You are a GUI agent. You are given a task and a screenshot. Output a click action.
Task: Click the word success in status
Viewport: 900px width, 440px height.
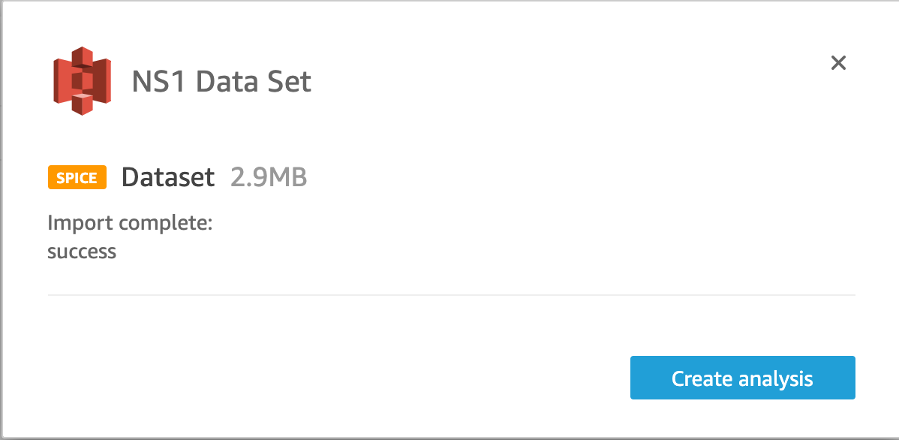82,251
